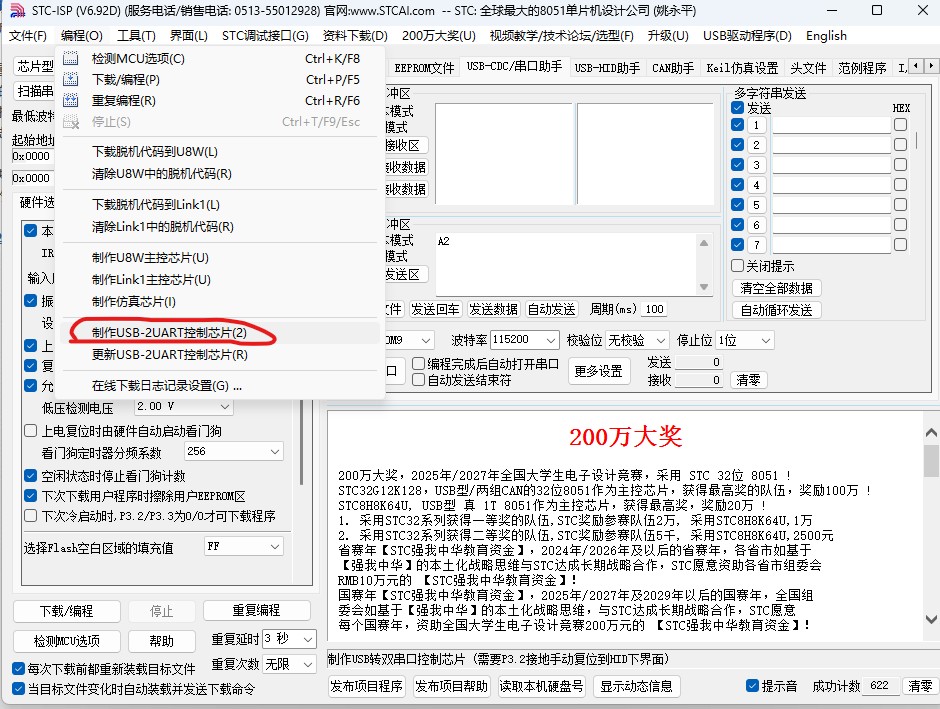940x709 pixels.
Task: Toggle the 提示音 checkbox
Action: 752,686
